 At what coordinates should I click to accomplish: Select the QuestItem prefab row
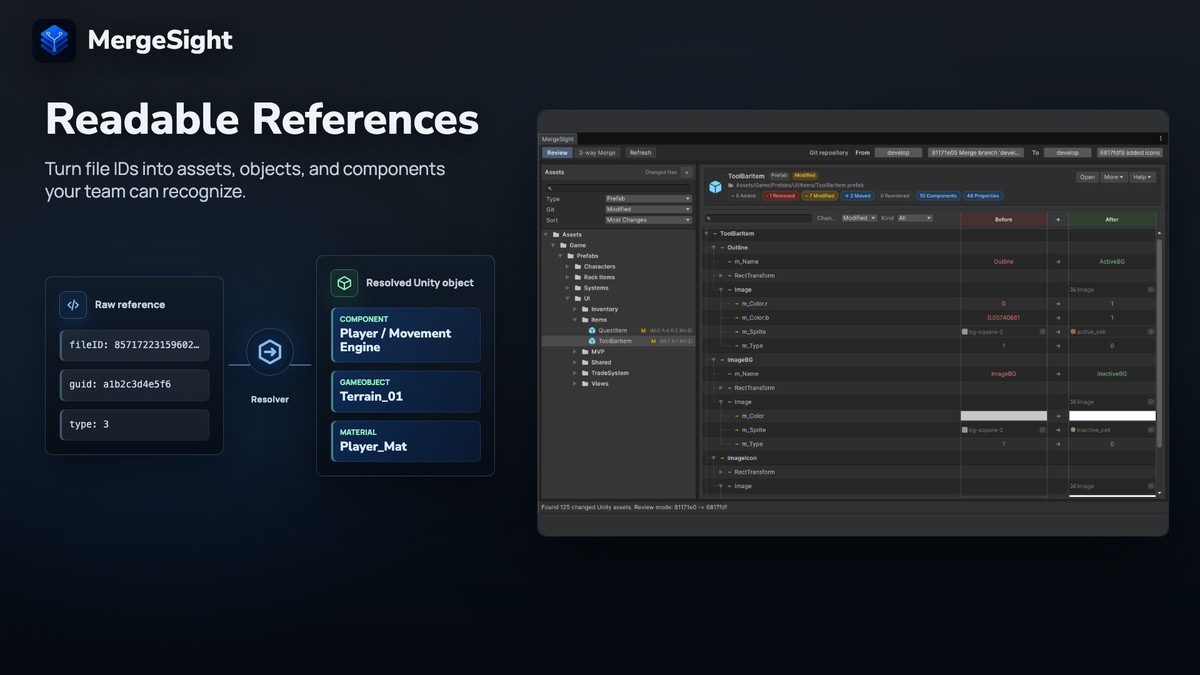[619, 330]
